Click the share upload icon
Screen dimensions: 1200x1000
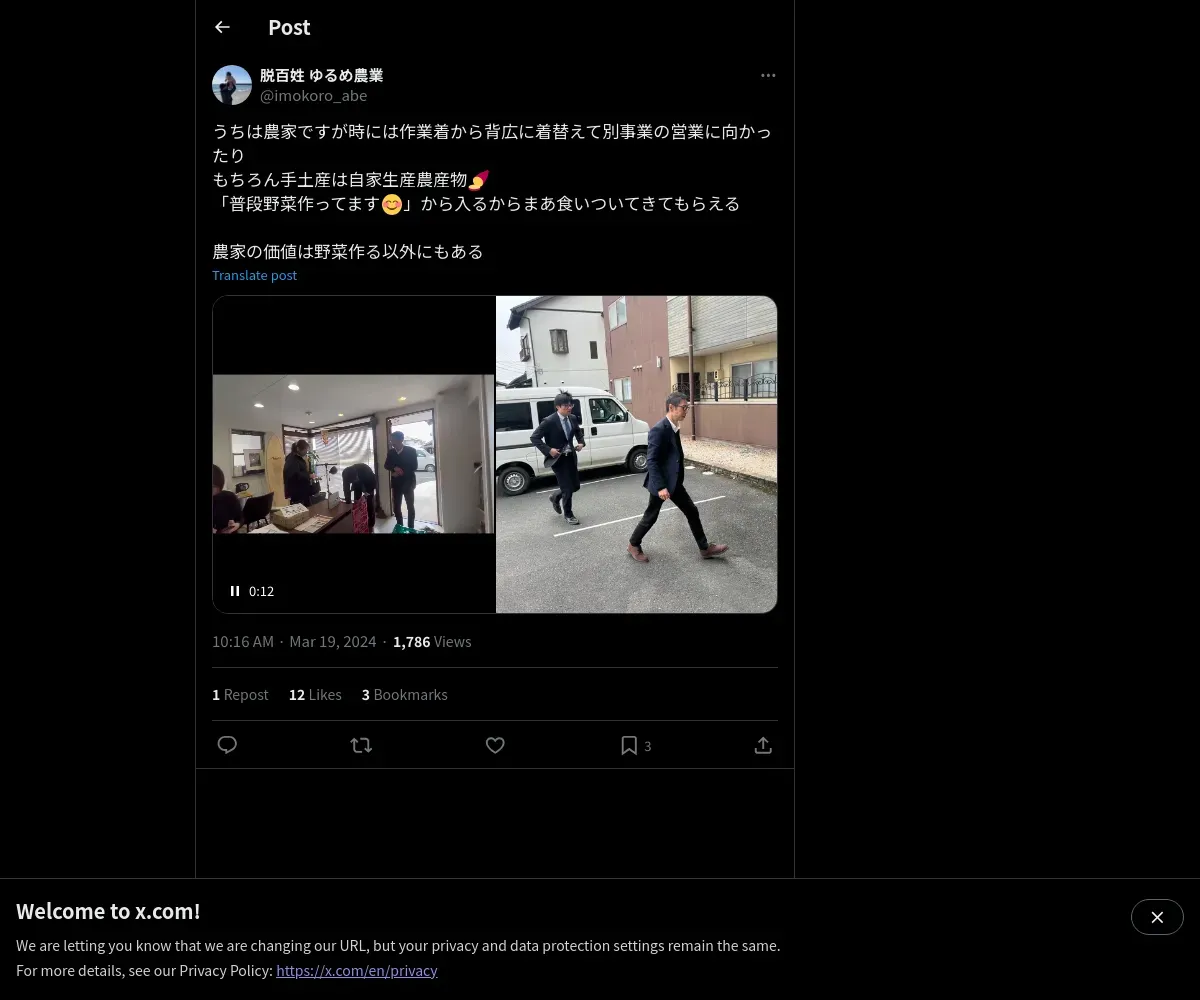[763, 745]
